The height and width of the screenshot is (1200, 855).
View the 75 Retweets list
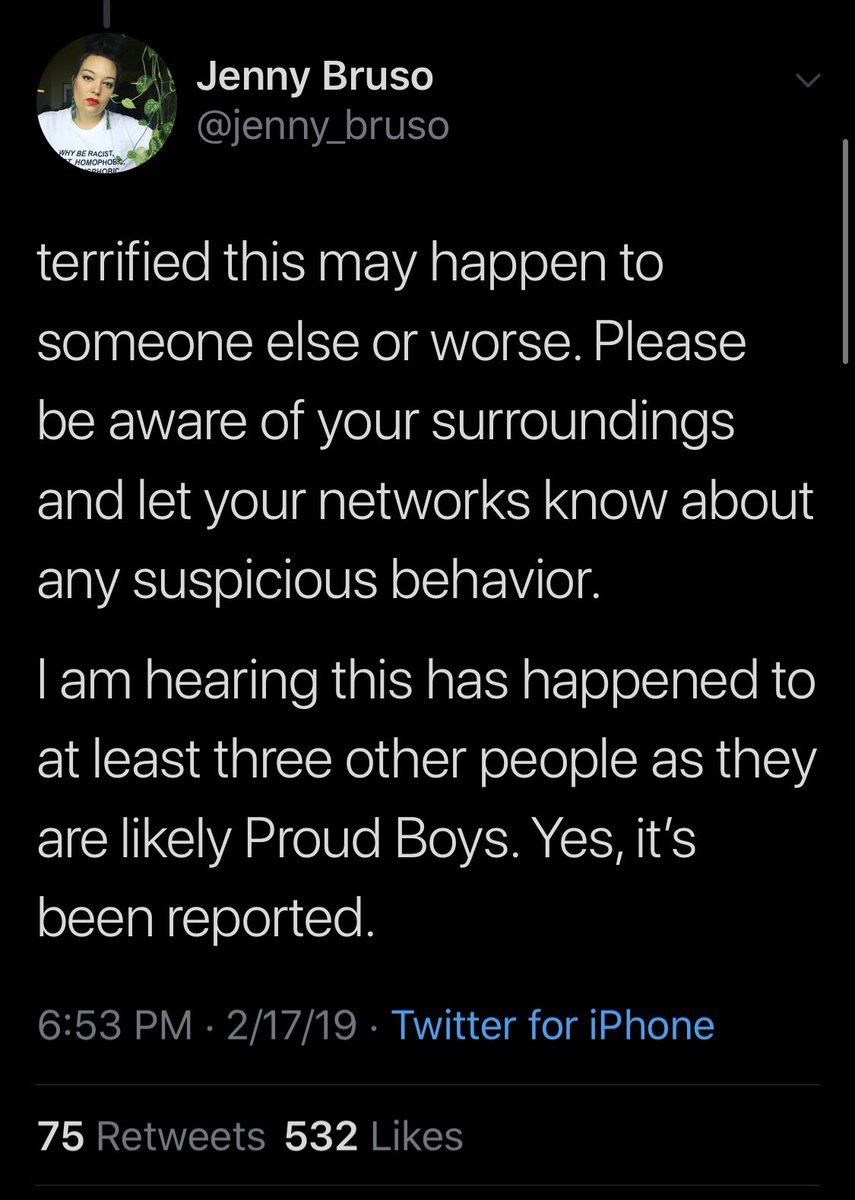tap(151, 1136)
